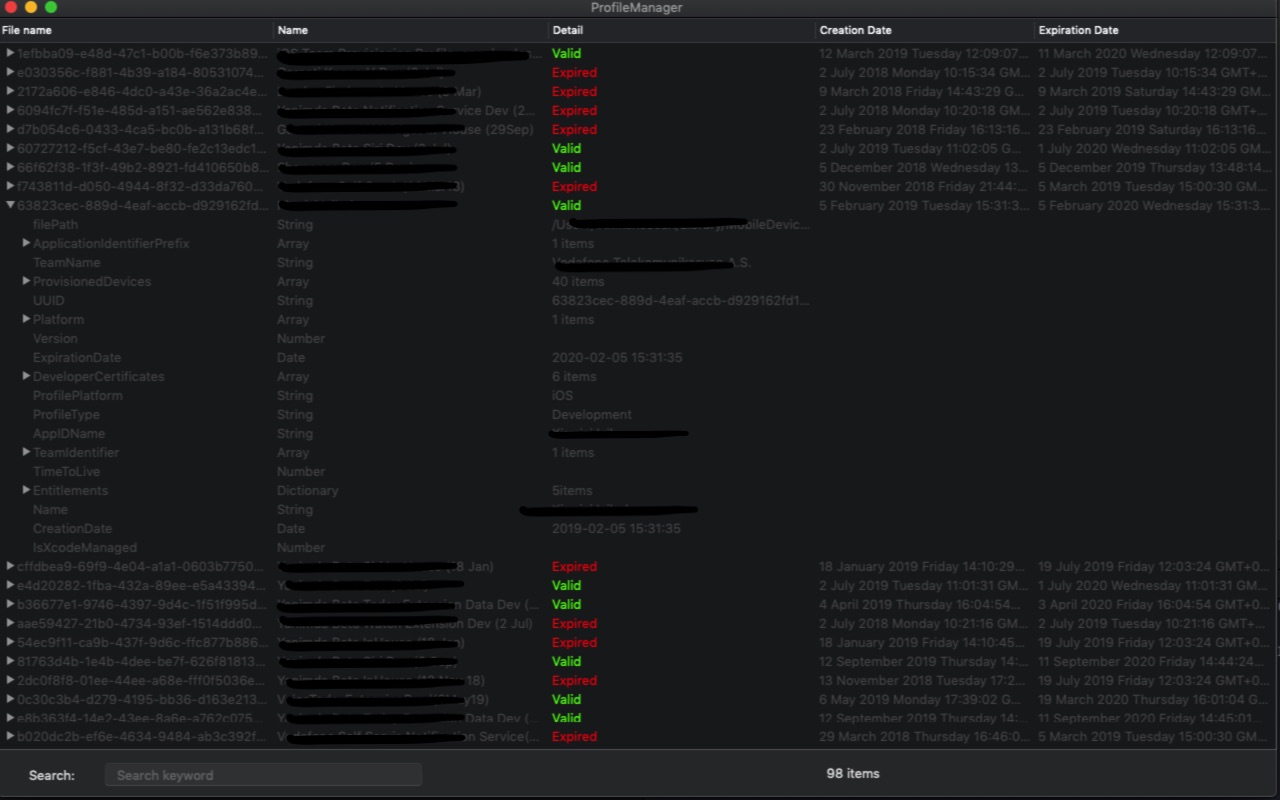The image size is (1280, 800).
Task: Click the '98 items' count label
Action: coord(853,773)
